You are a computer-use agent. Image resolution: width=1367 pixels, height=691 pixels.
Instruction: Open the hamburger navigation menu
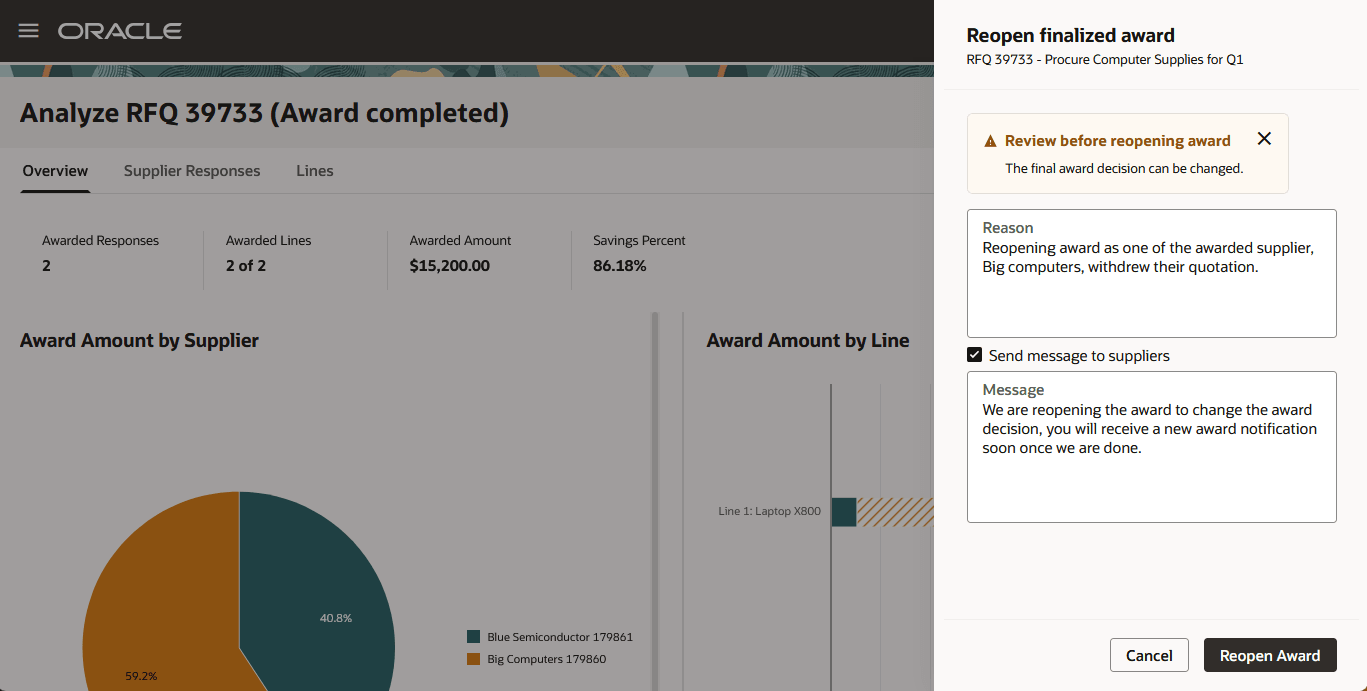click(29, 31)
